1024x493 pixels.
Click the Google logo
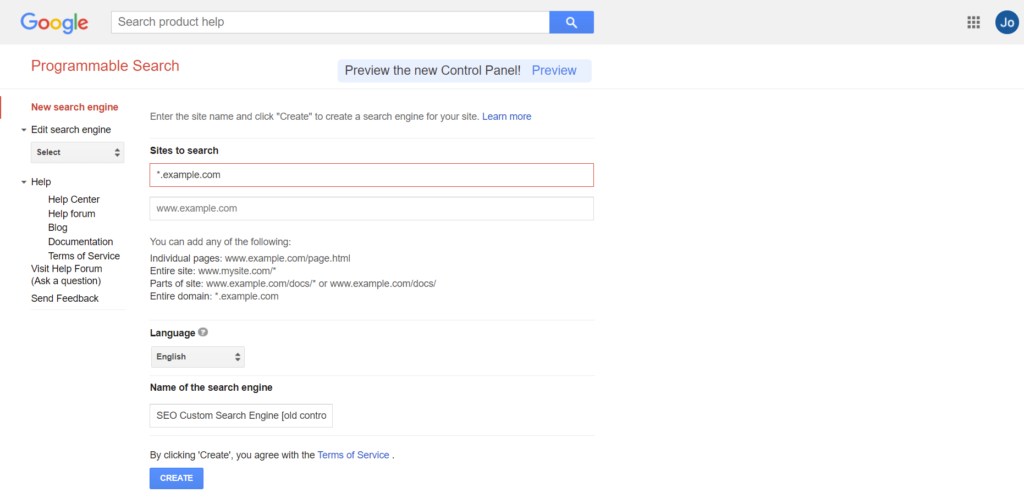[x=54, y=23]
